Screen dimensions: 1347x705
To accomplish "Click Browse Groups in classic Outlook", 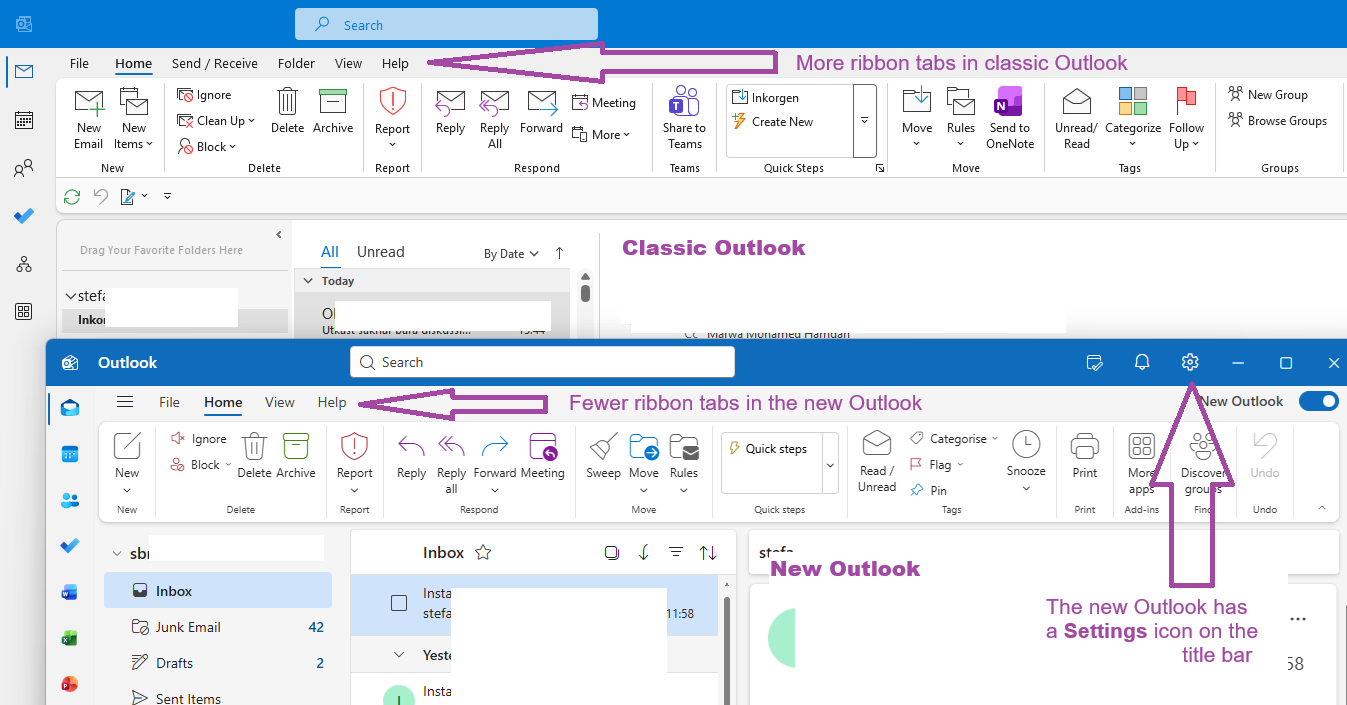I will click(x=1277, y=121).
